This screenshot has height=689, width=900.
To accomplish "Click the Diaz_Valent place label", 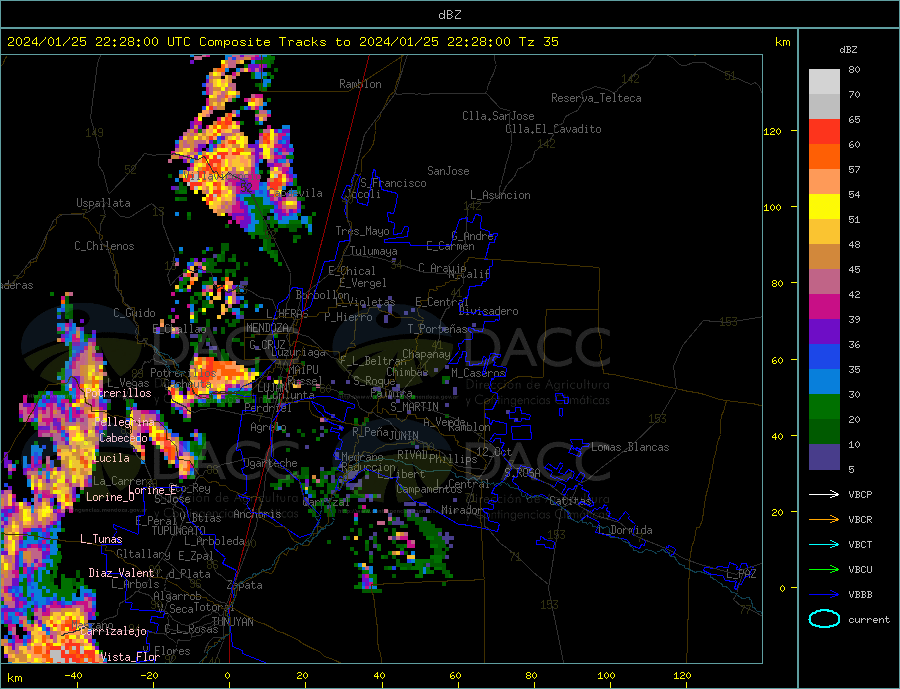I will coord(121,573).
